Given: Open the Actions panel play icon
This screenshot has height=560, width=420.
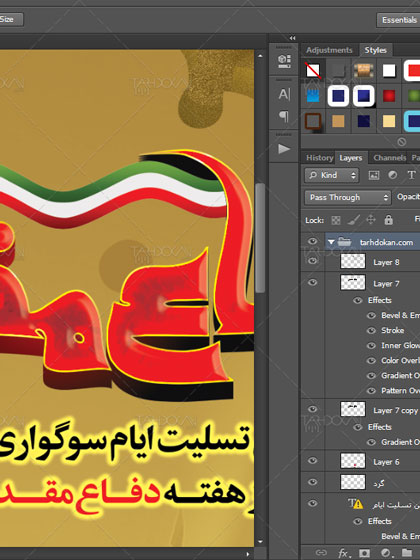Looking at the screenshot, I should pyautogui.click(x=284, y=149).
